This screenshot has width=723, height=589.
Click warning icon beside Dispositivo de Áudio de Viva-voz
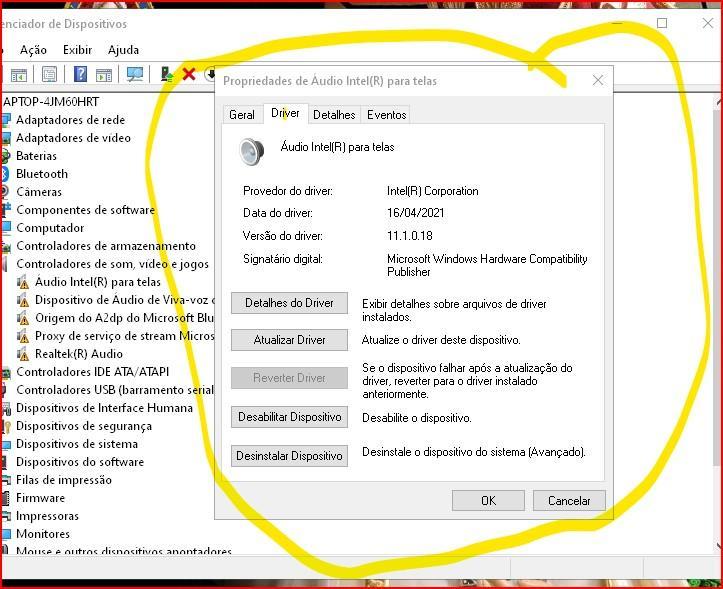pyautogui.click(x=23, y=300)
